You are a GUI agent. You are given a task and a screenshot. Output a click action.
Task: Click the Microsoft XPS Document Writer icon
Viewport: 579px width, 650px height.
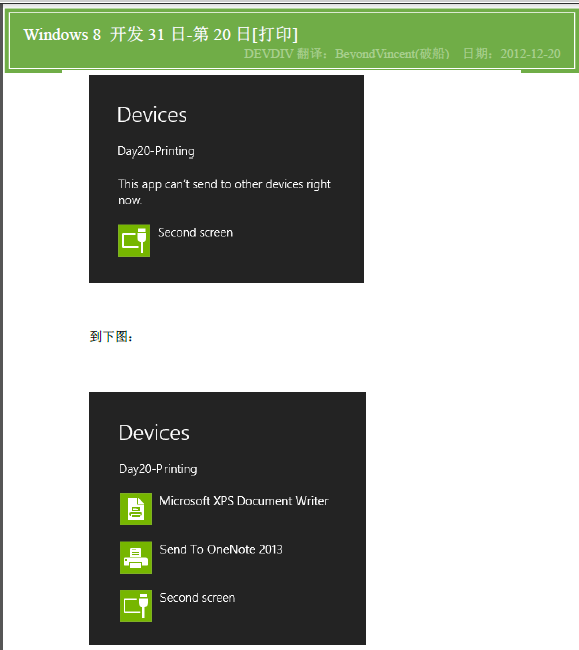pyautogui.click(x=136, y=509)
